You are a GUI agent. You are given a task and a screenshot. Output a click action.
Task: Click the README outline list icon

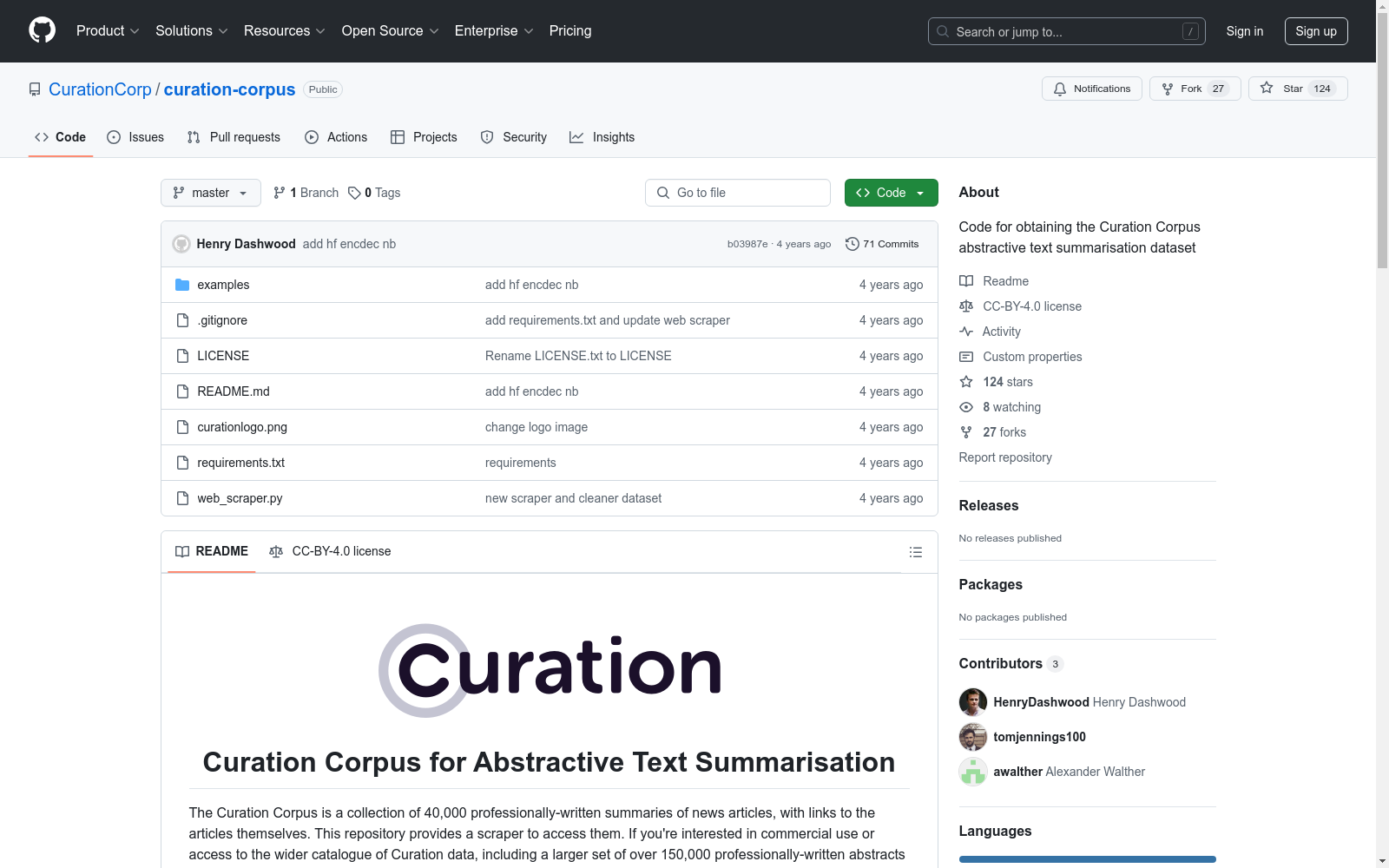(915, 552)
